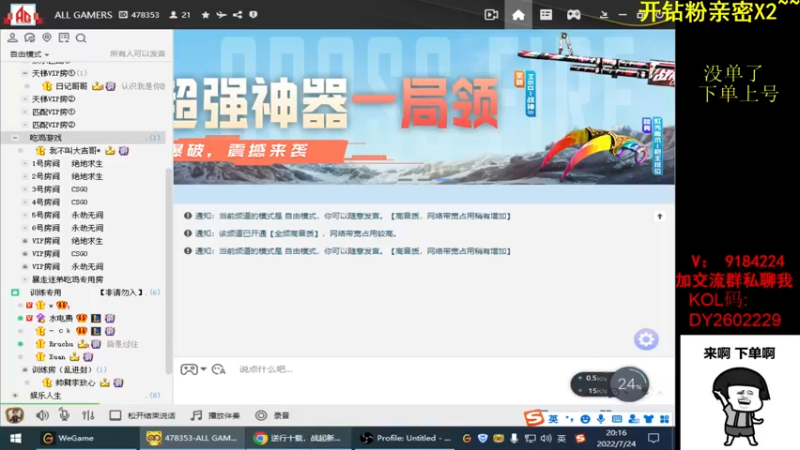This screenshot has height=450, width=800.
Task: Click the ALL GAMERS channel logo
Action: click(22, 14)
